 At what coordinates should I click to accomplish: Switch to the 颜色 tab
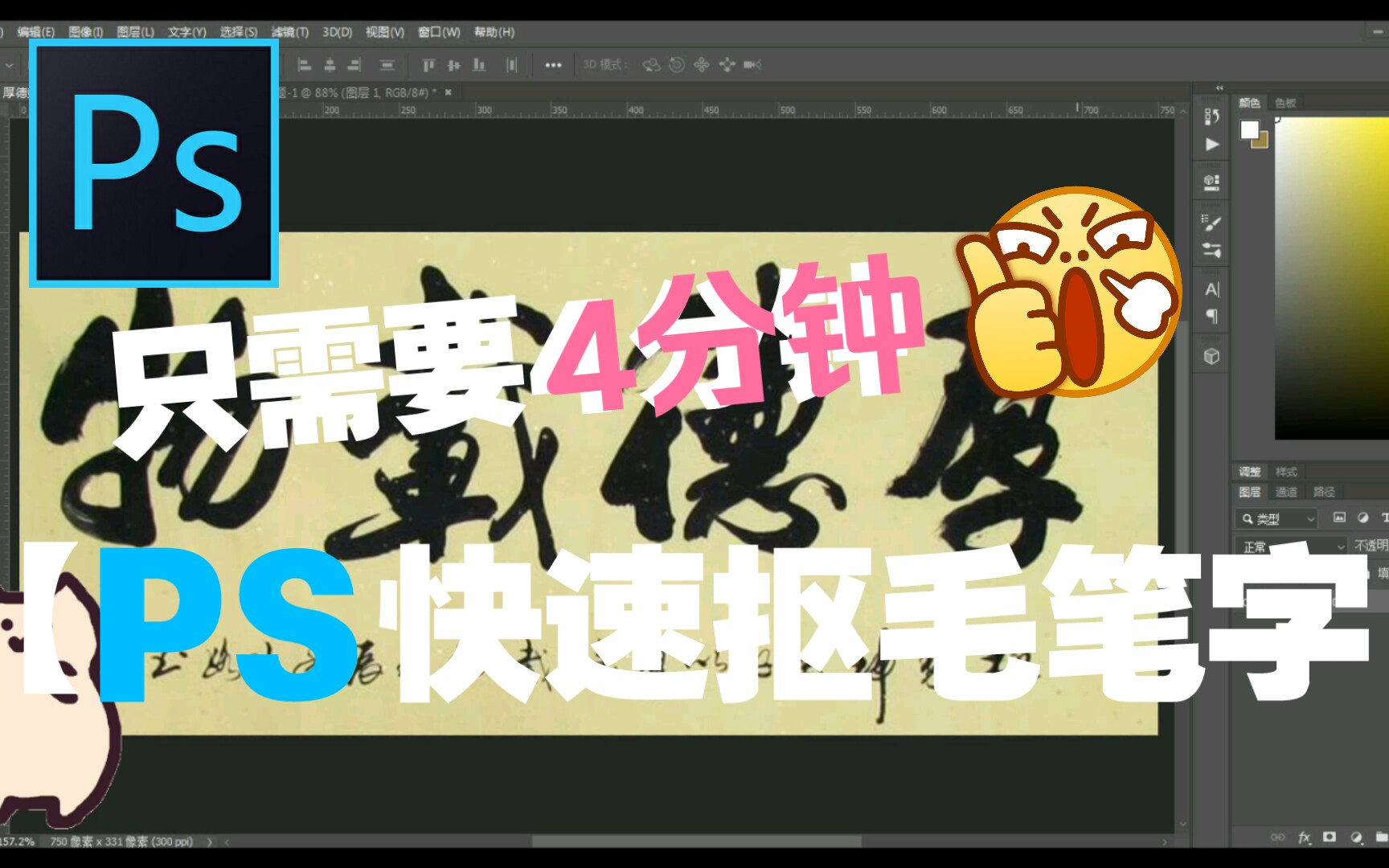[x=1249, y=103]
